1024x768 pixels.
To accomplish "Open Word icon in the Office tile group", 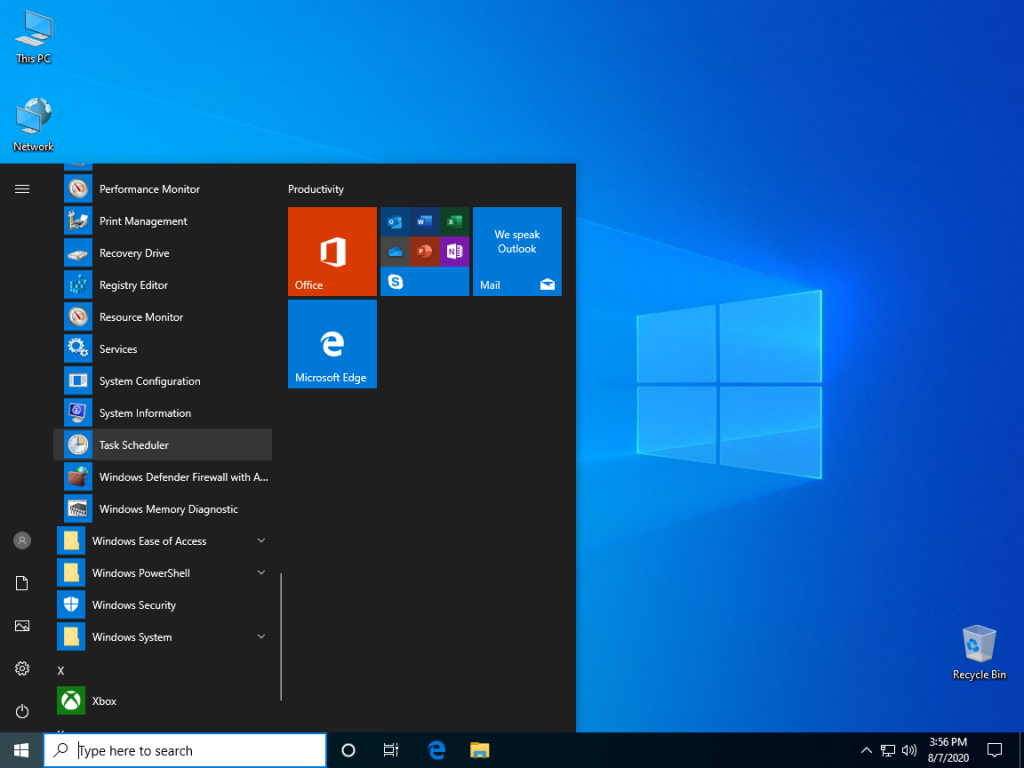I will (x=424, y=222).
